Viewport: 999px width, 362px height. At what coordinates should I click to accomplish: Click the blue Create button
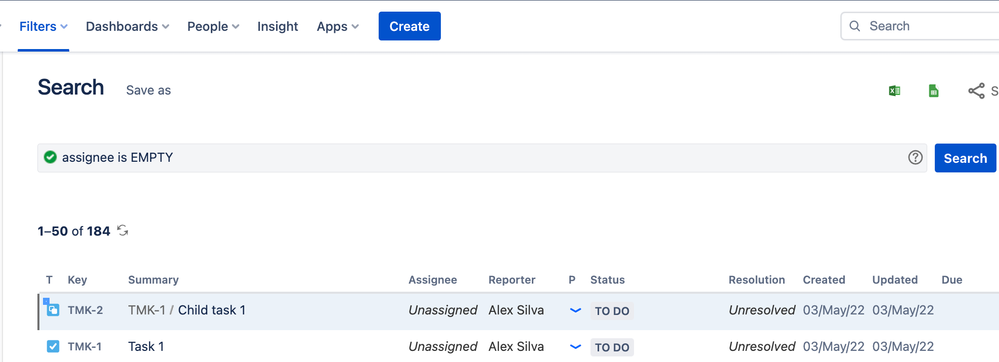(410, 26)
